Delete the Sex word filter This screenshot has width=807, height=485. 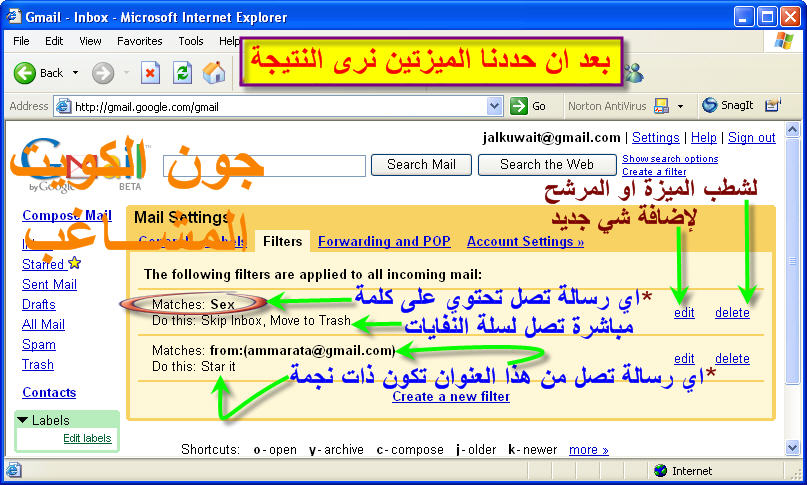(732, 313)
